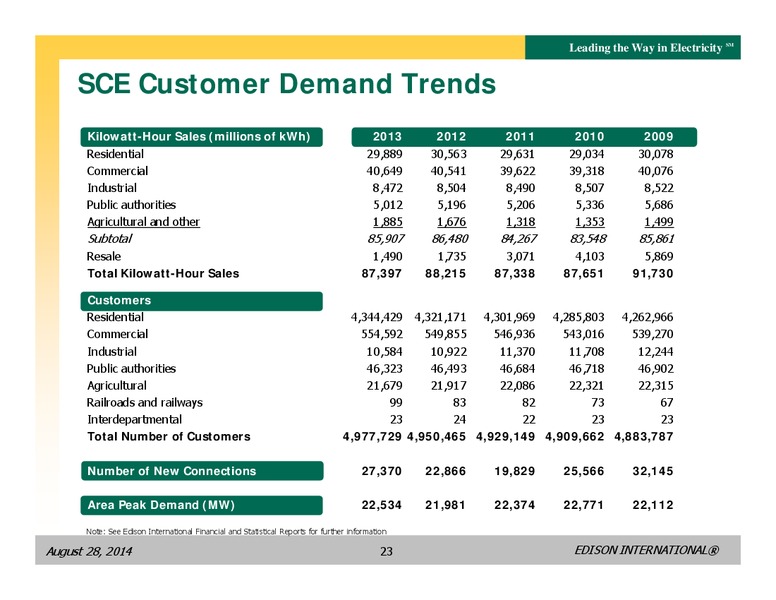This screenshot has height=600, width=776.
Task: Click the 'SCE Customer Demand Trends' title
Action: 287,83
